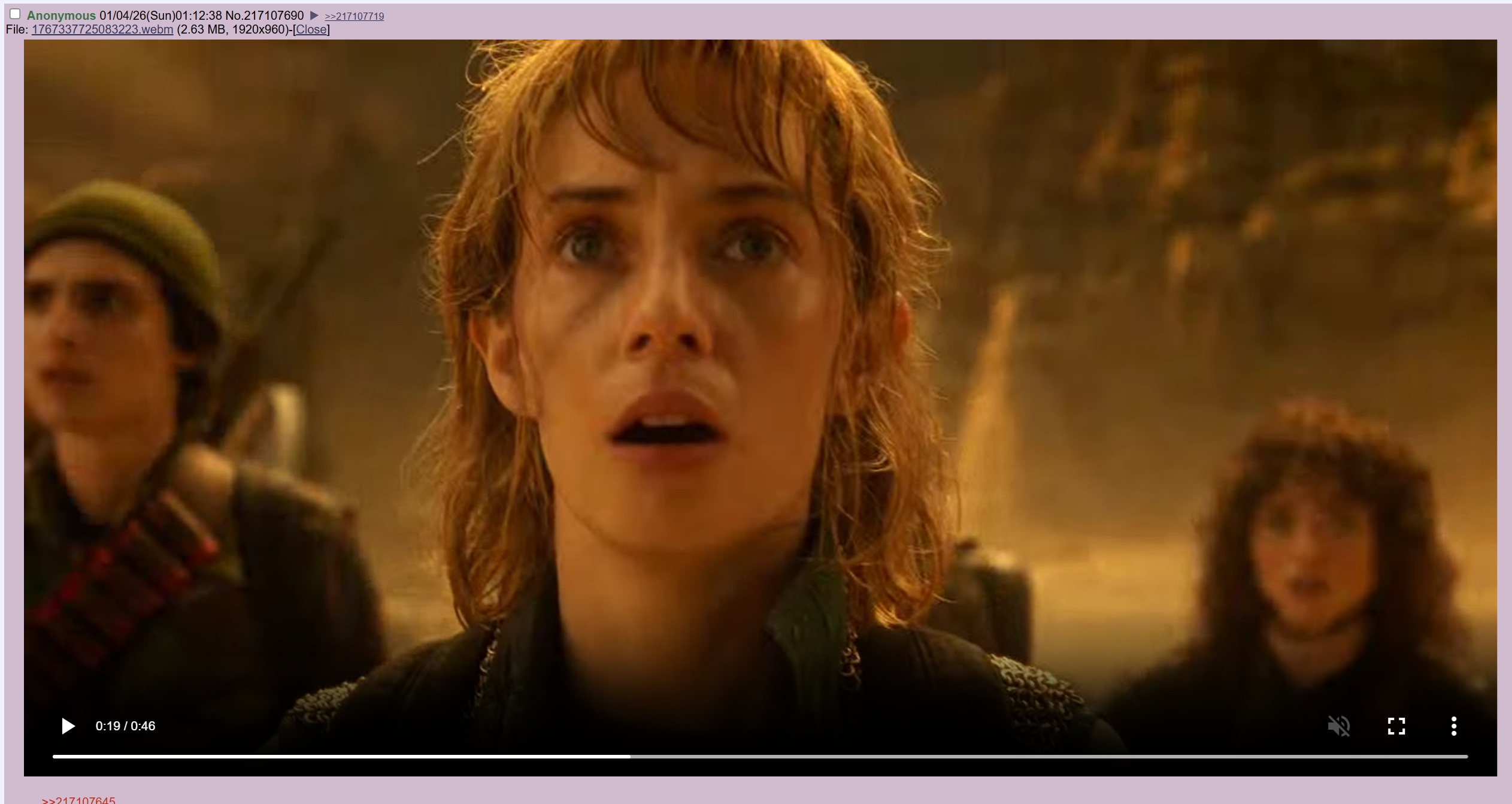Follow the >>217107719 reply backlink
This screenshot has height=804, width=1512.
(x=354, y=16)
